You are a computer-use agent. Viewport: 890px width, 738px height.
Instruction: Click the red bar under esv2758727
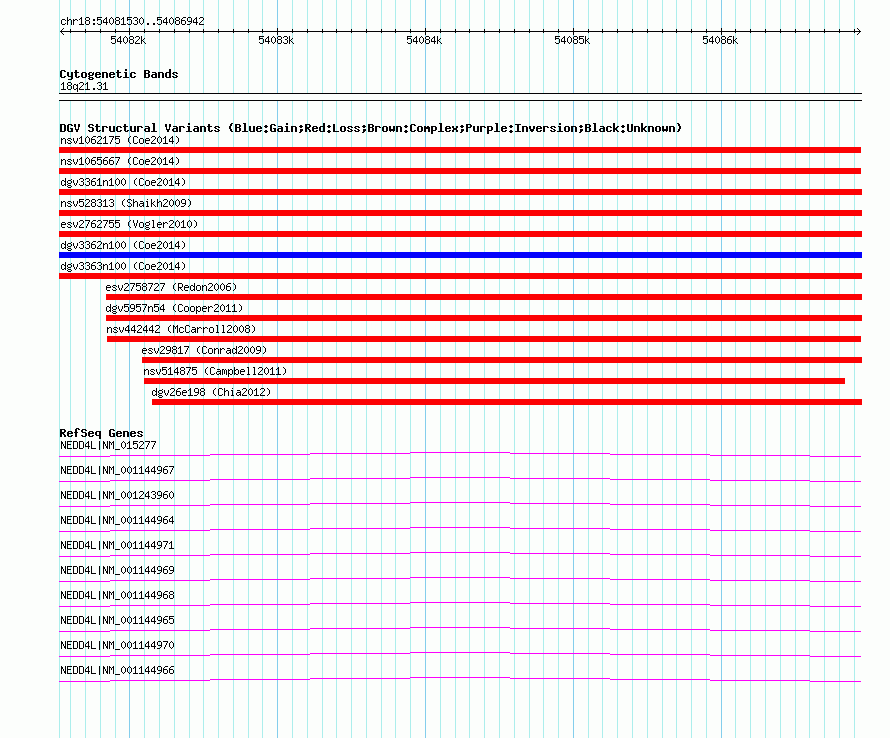[x=484, y=297]
